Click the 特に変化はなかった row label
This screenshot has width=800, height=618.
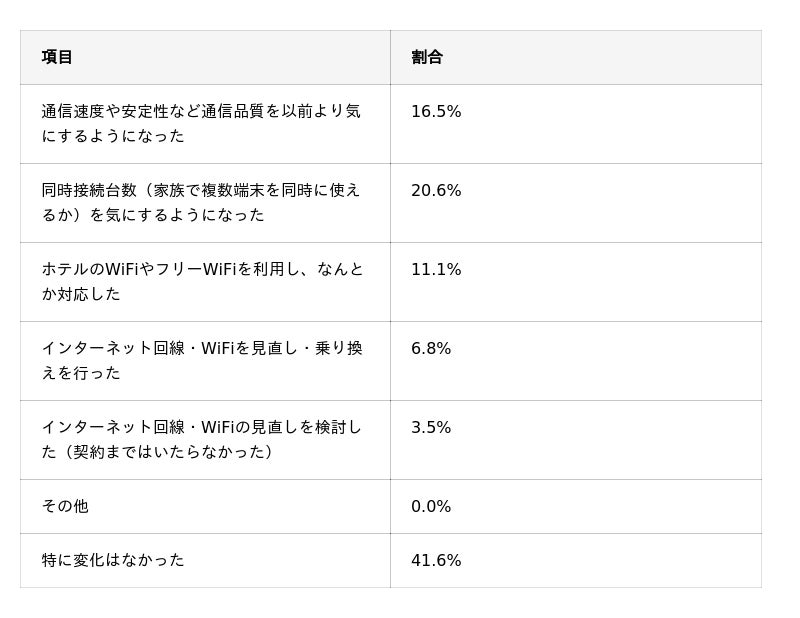pyautogui.click(x=113, y=560)
